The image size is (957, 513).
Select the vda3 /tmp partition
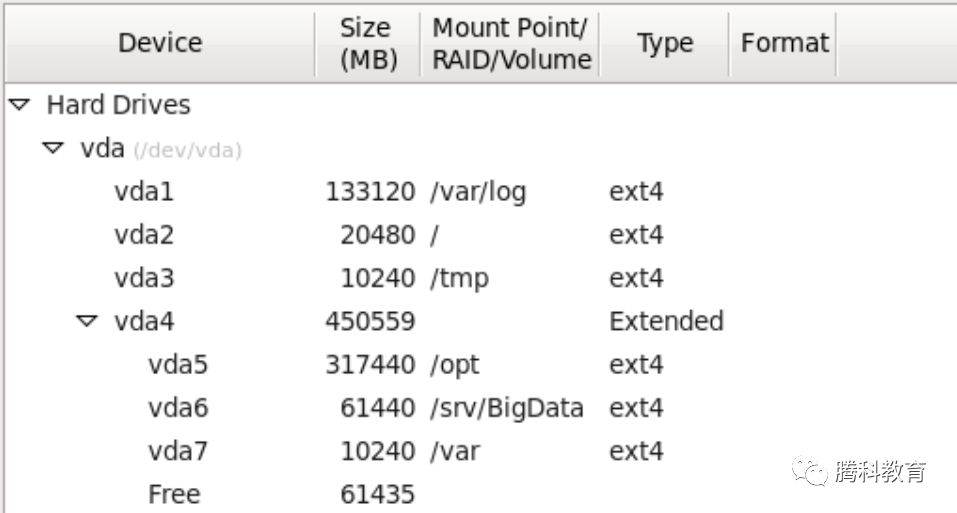[144, 278]
